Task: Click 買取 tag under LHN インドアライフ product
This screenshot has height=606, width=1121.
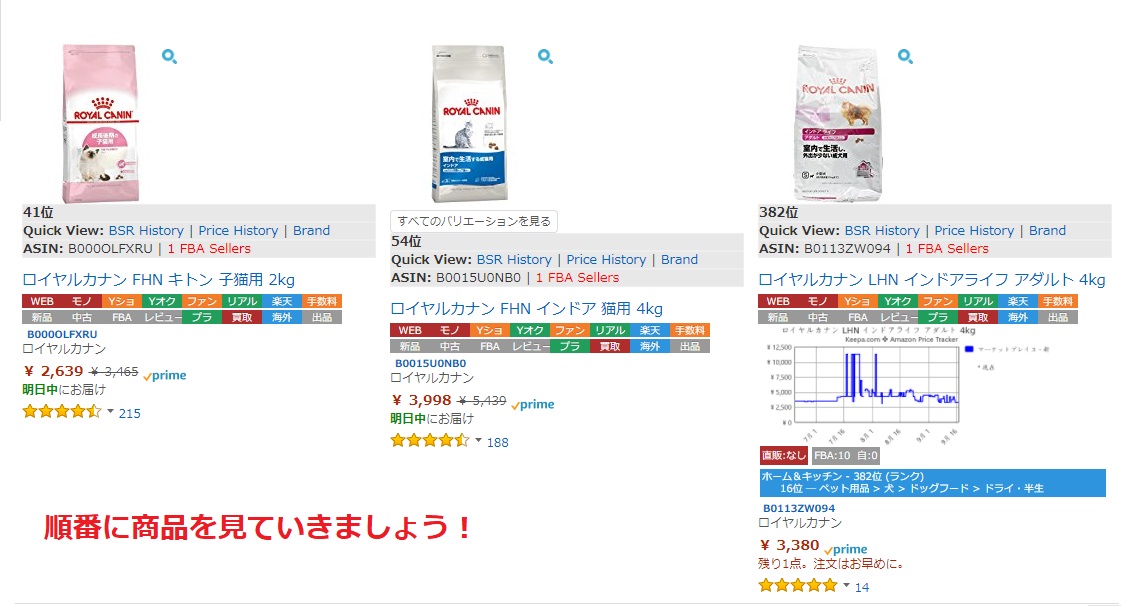Action: pyautogui.click(x=977, y=317)
